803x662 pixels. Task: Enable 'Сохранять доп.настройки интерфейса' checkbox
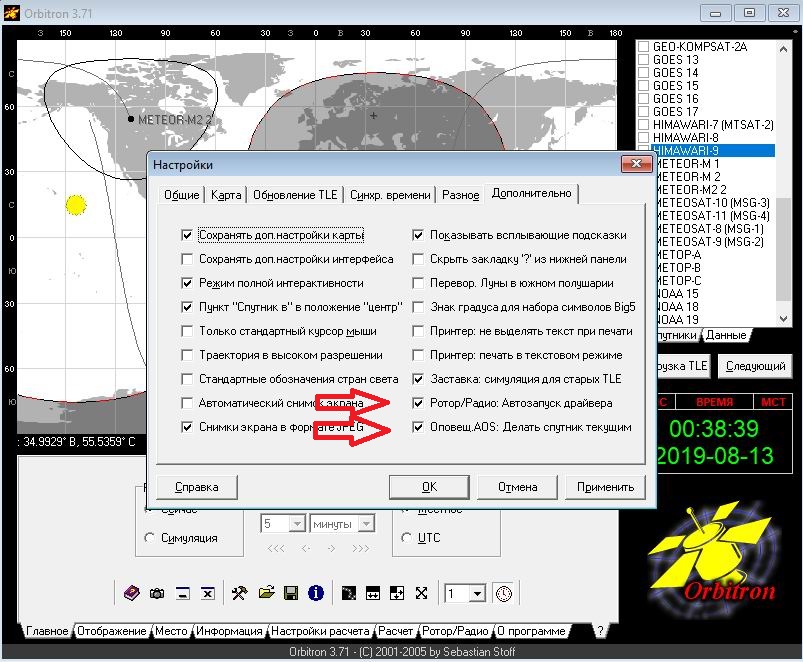click(x=187, y=259)
